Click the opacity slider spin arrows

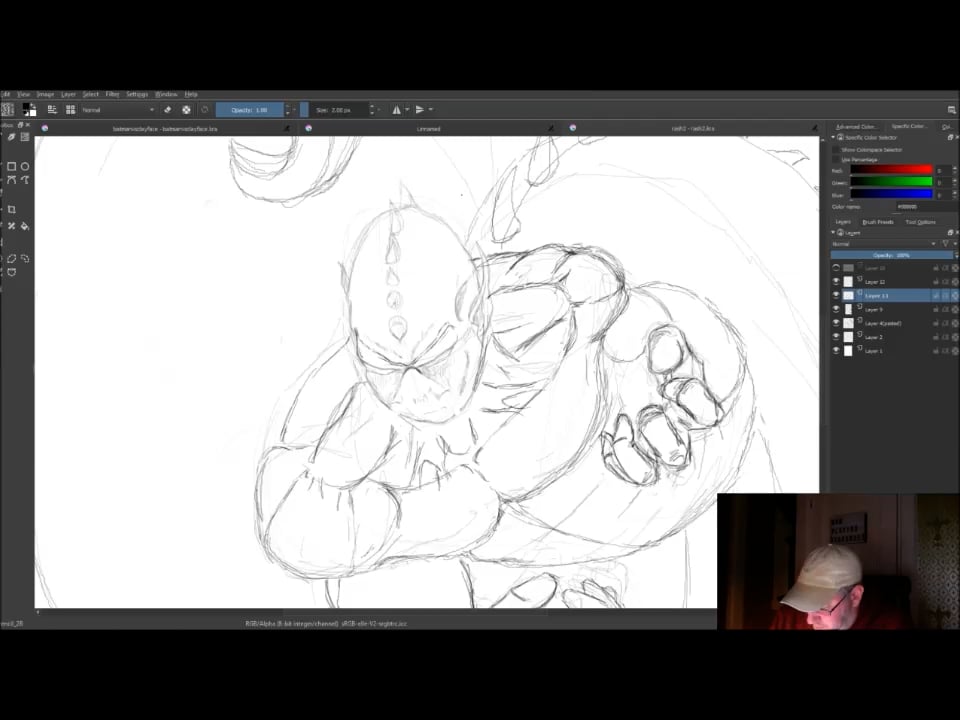click(288, 110)
